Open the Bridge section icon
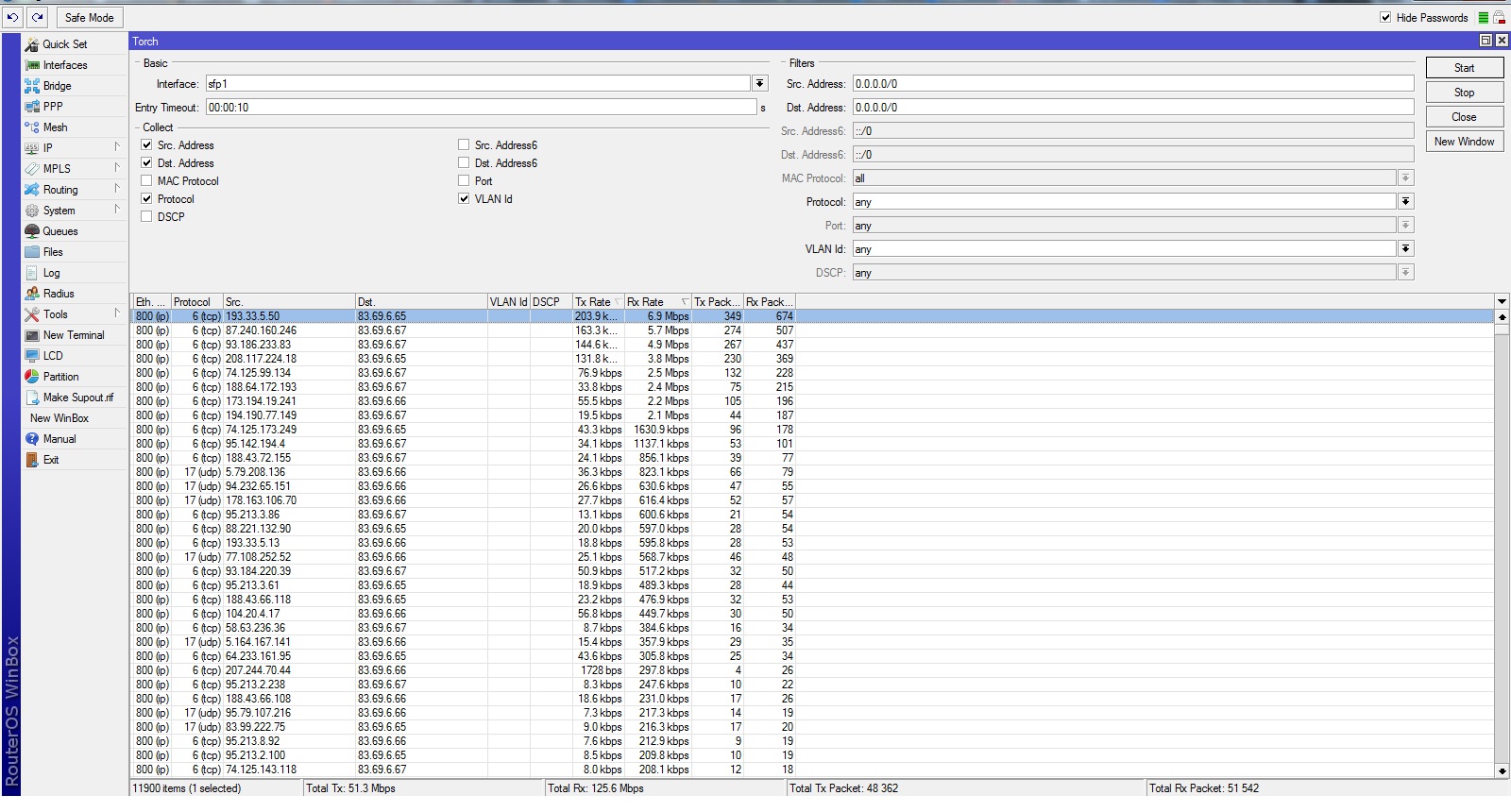The image size is (1511, 812). pos(32,86)
